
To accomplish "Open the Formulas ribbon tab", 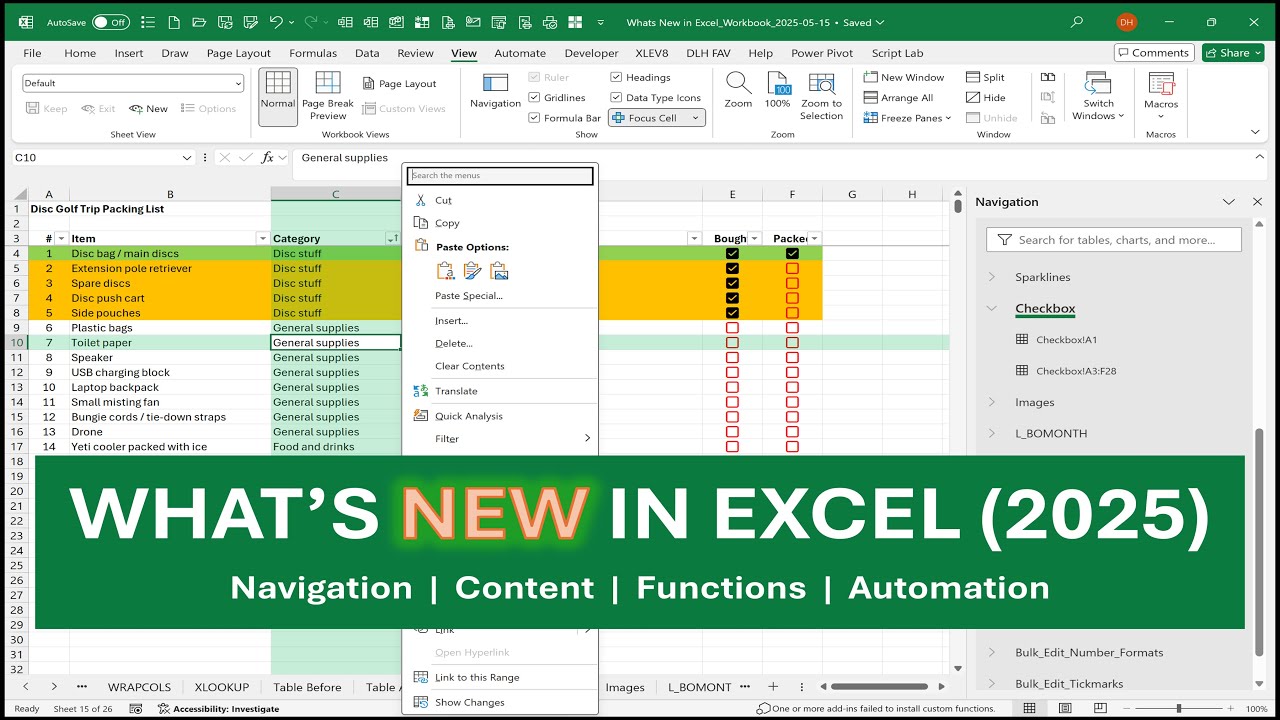I will (313, 53).
